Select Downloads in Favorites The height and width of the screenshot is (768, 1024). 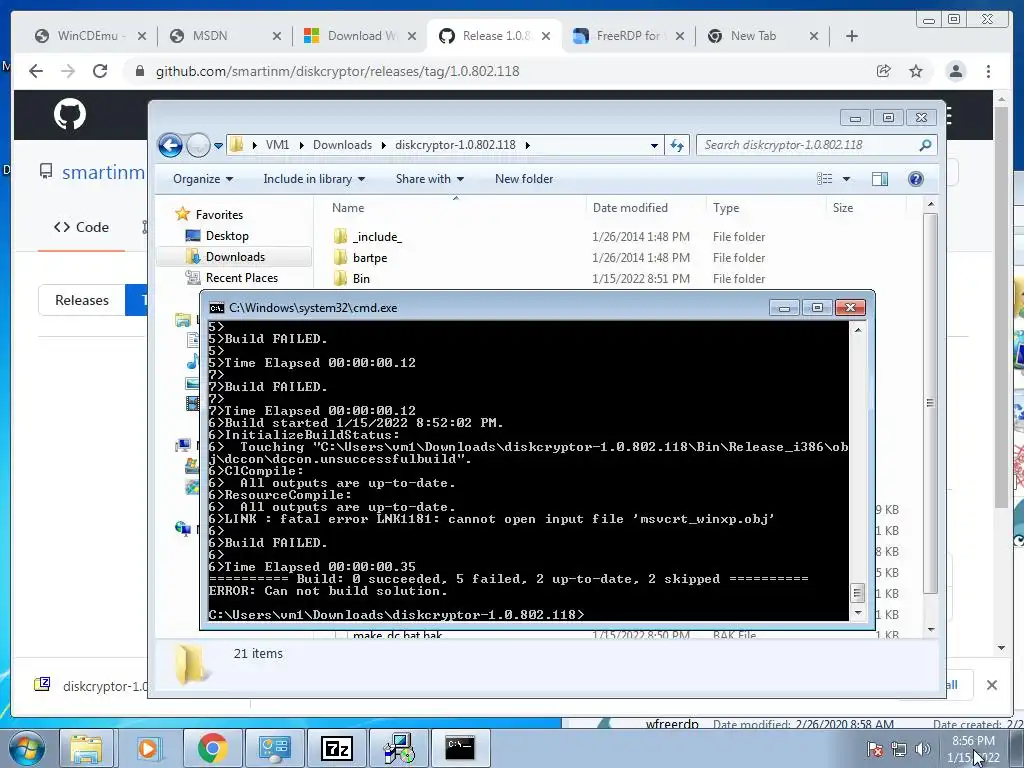[235, 257]
